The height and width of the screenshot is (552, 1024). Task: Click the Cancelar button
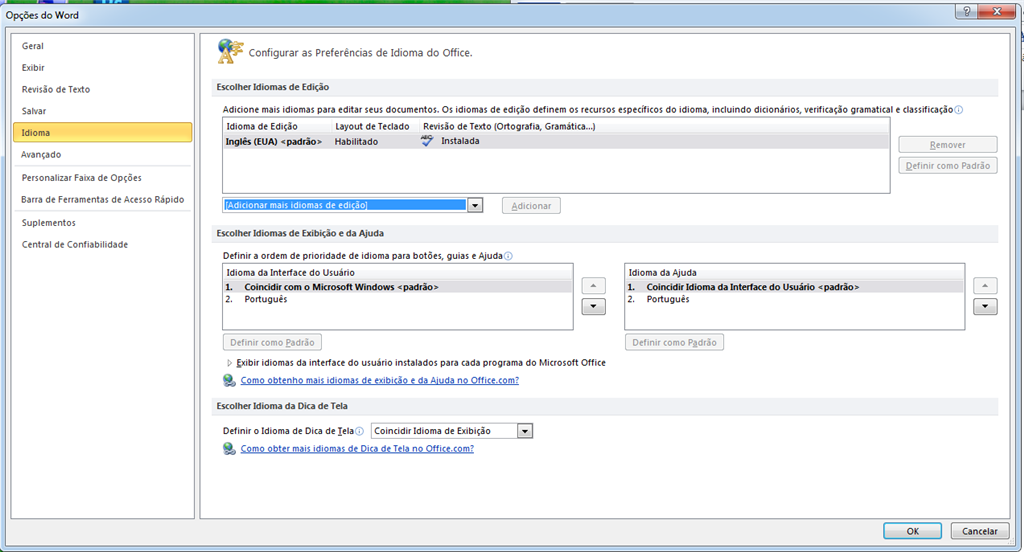pos(980,531)
